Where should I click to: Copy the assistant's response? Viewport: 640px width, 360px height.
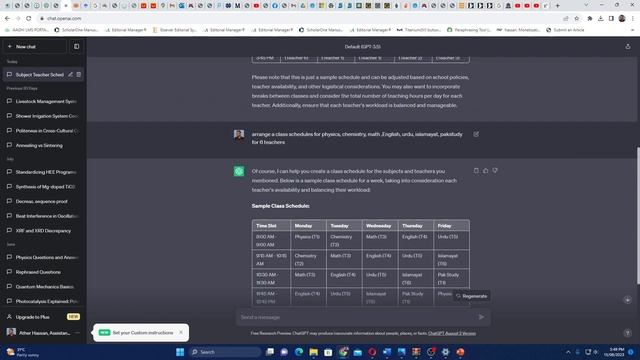point(476,171)
